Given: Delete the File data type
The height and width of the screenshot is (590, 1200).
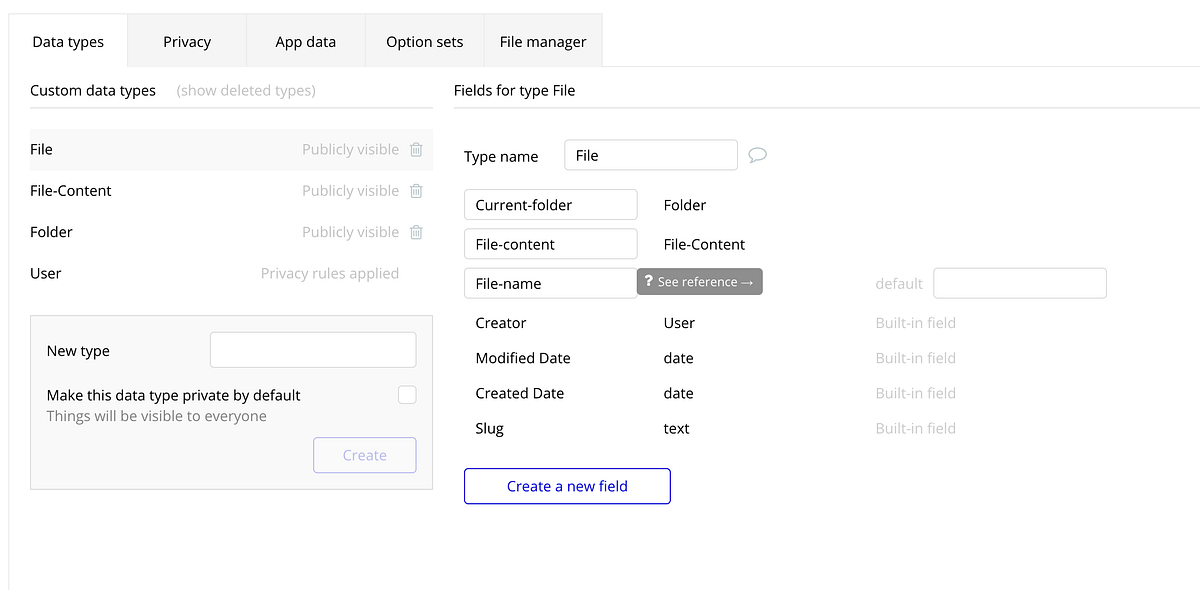Looking at the screenshot, I should 416,149.
